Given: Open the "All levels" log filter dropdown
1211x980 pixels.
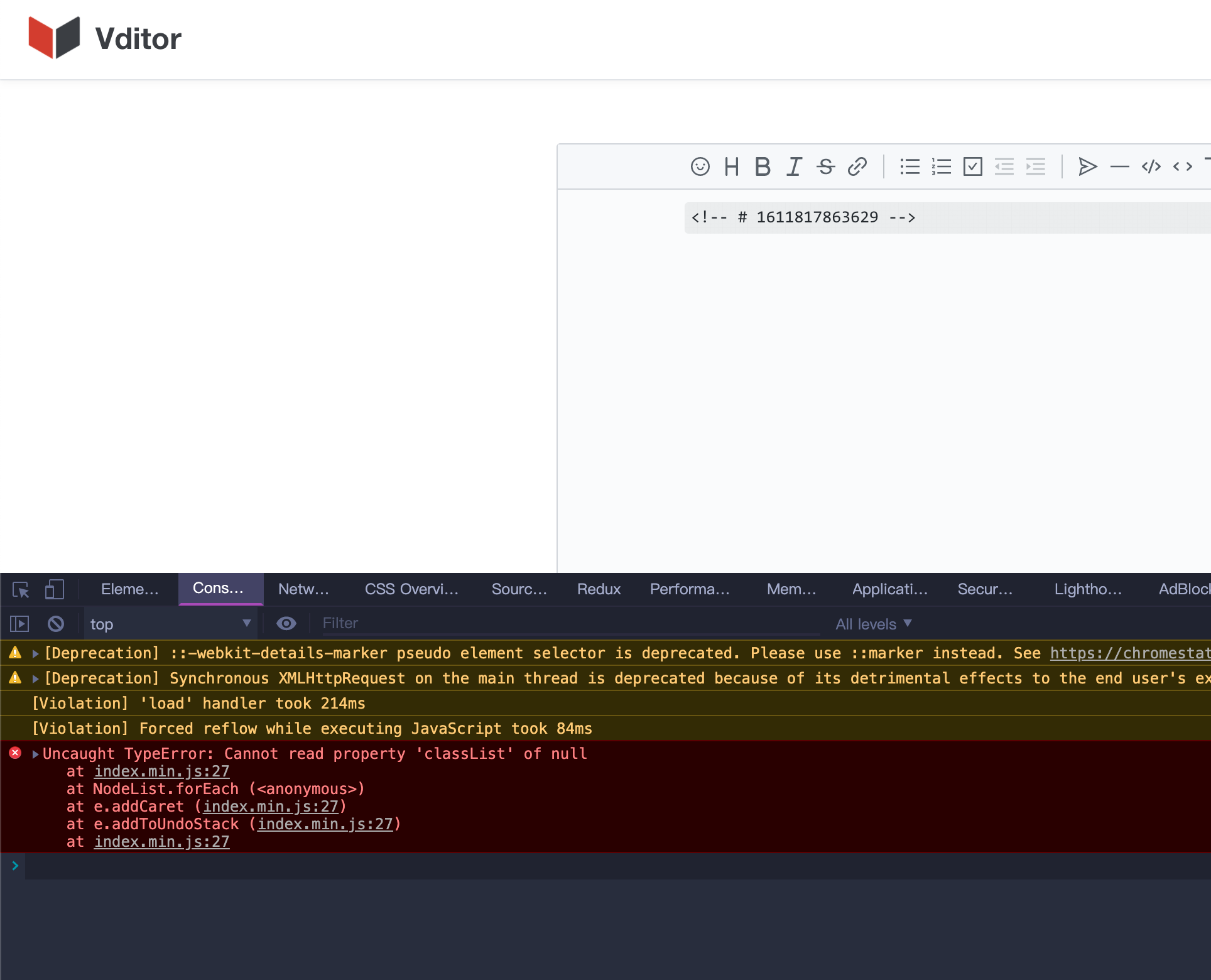Looking at the screenshot, I should tap(873, 623).
